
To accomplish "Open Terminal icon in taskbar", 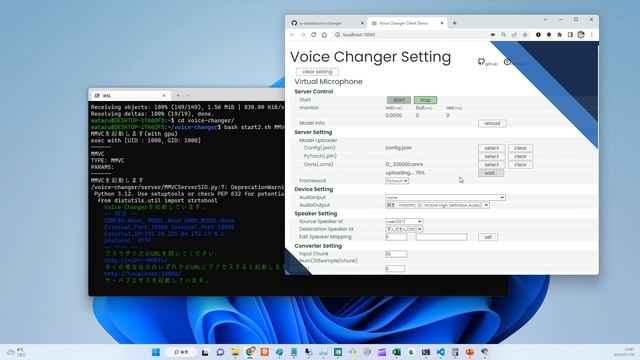I will [426, 352].
